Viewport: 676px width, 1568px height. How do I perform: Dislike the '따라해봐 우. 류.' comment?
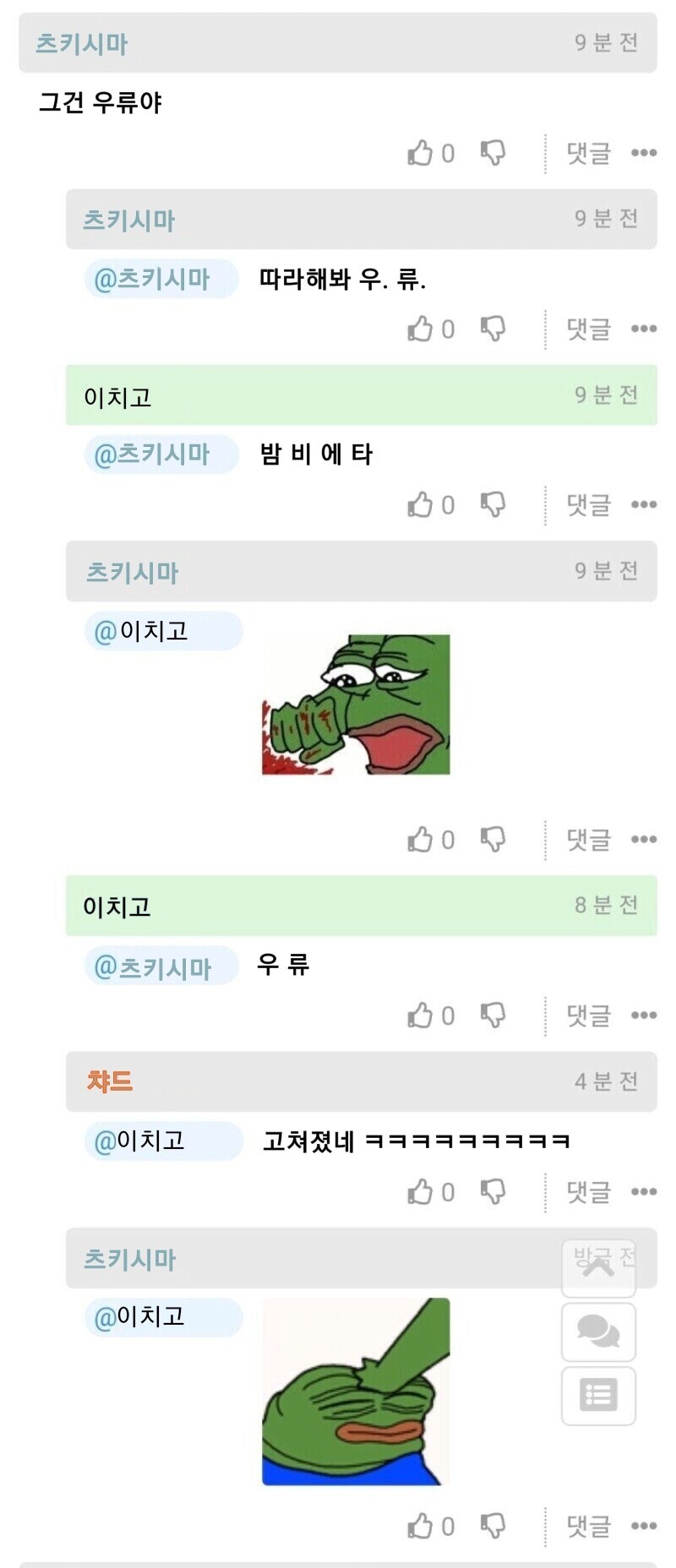(493, 329)
